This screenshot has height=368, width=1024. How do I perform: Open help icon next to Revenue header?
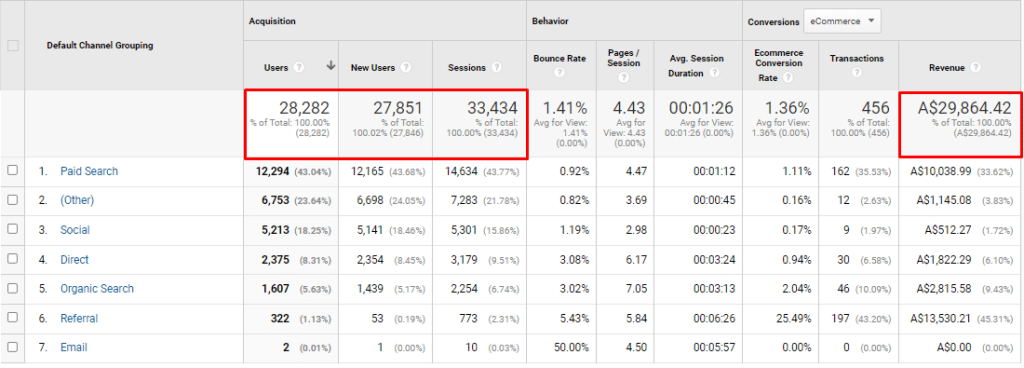(x=976, y=67)
